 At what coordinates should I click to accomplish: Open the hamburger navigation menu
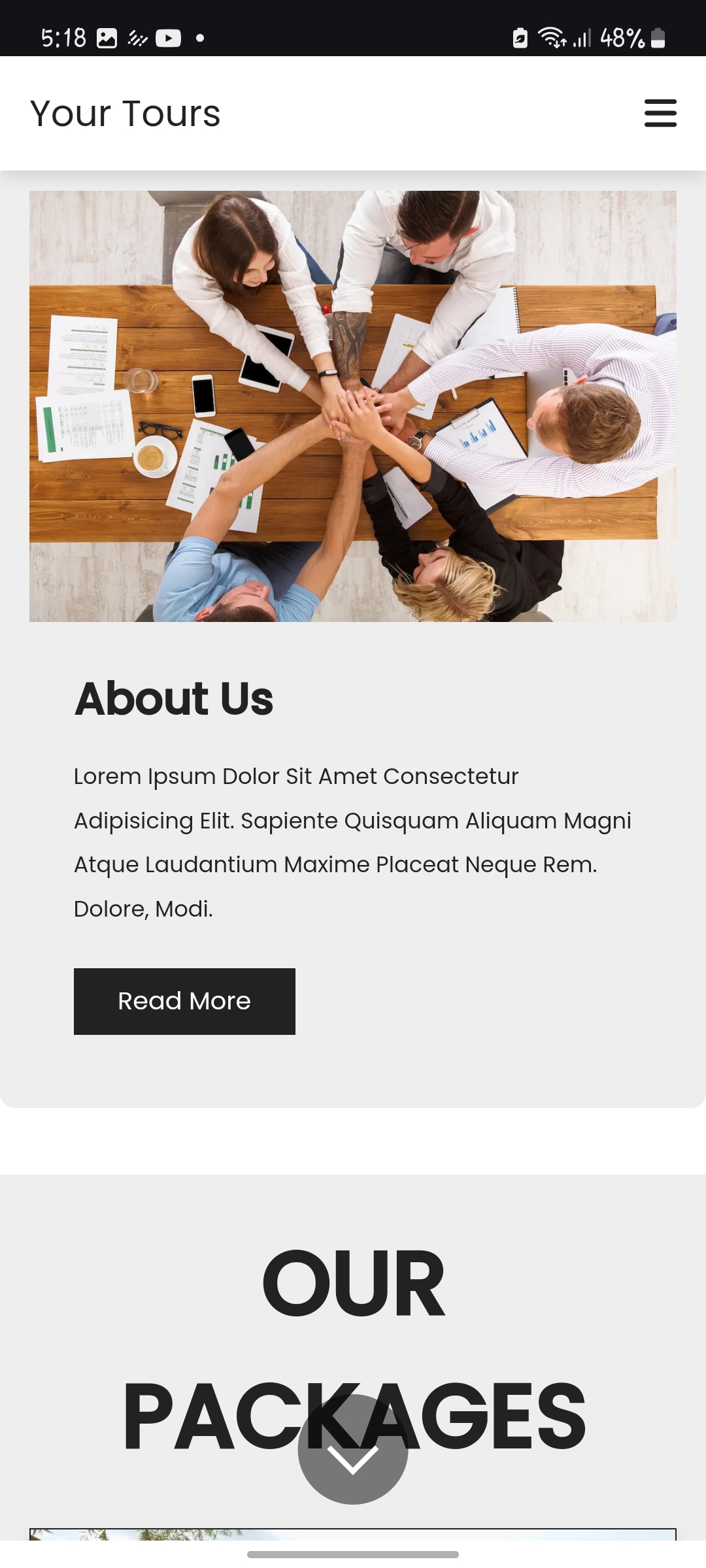point(660,113)
